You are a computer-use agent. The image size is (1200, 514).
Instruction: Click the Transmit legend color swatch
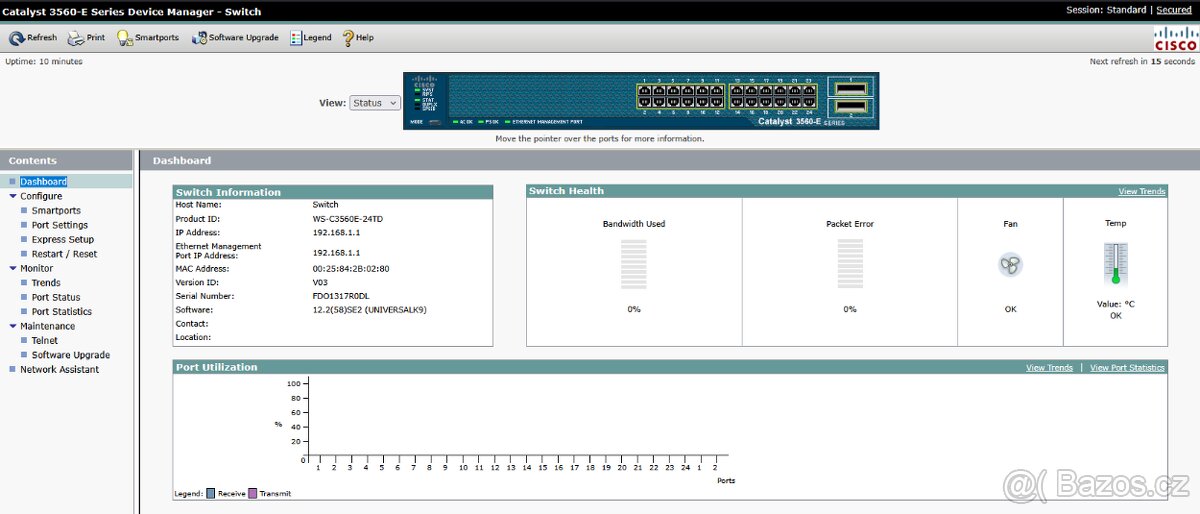(x=252, y=493)
